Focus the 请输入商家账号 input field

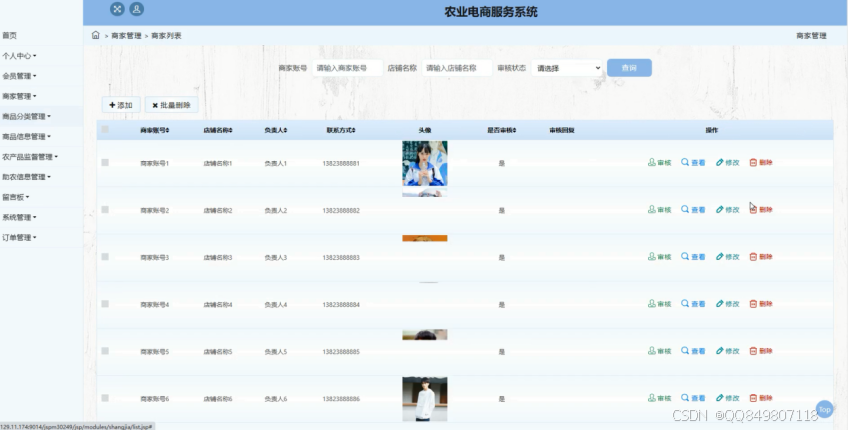coord(347,68)
